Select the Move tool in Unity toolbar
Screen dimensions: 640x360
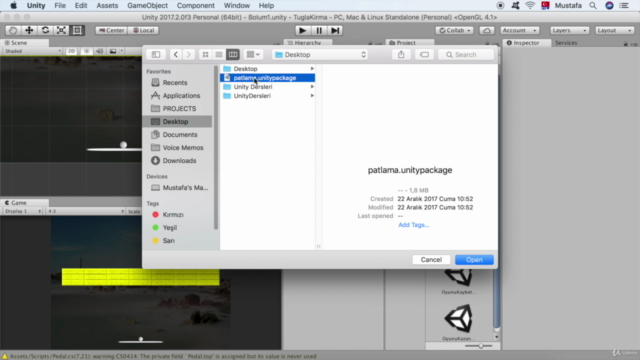pos(29,30)
